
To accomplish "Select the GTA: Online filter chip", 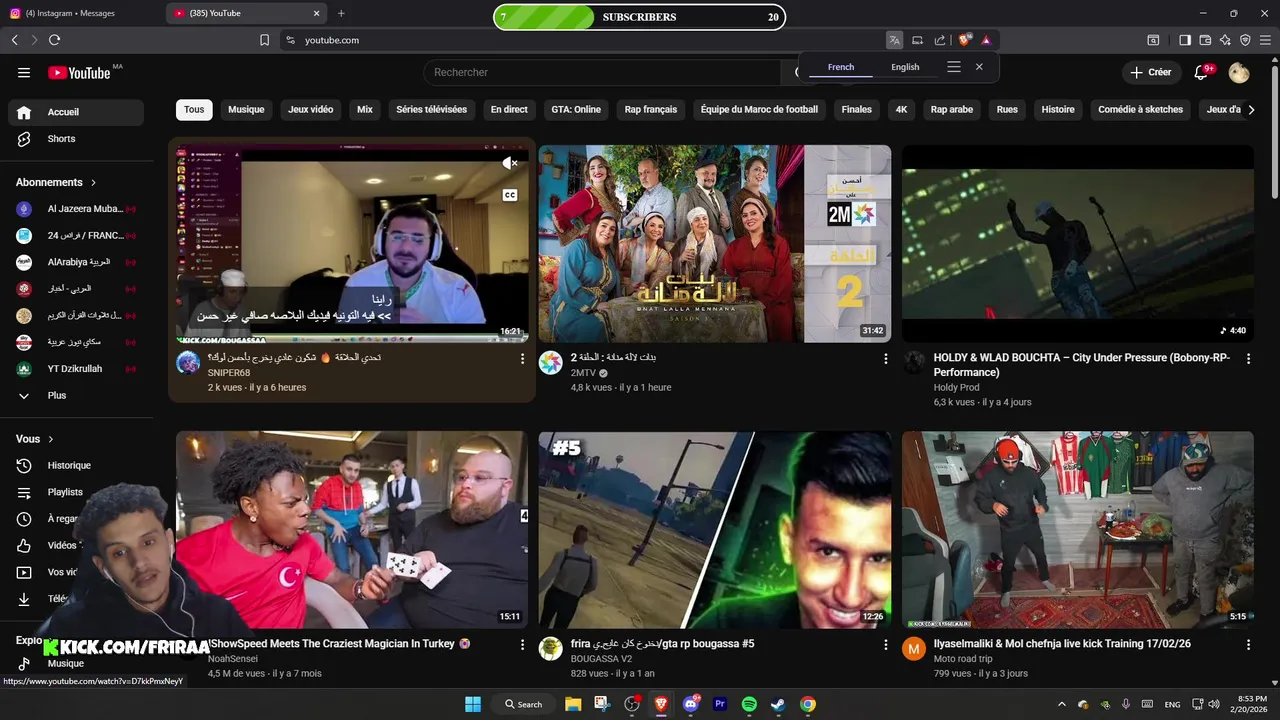I will tap(576, 110).
